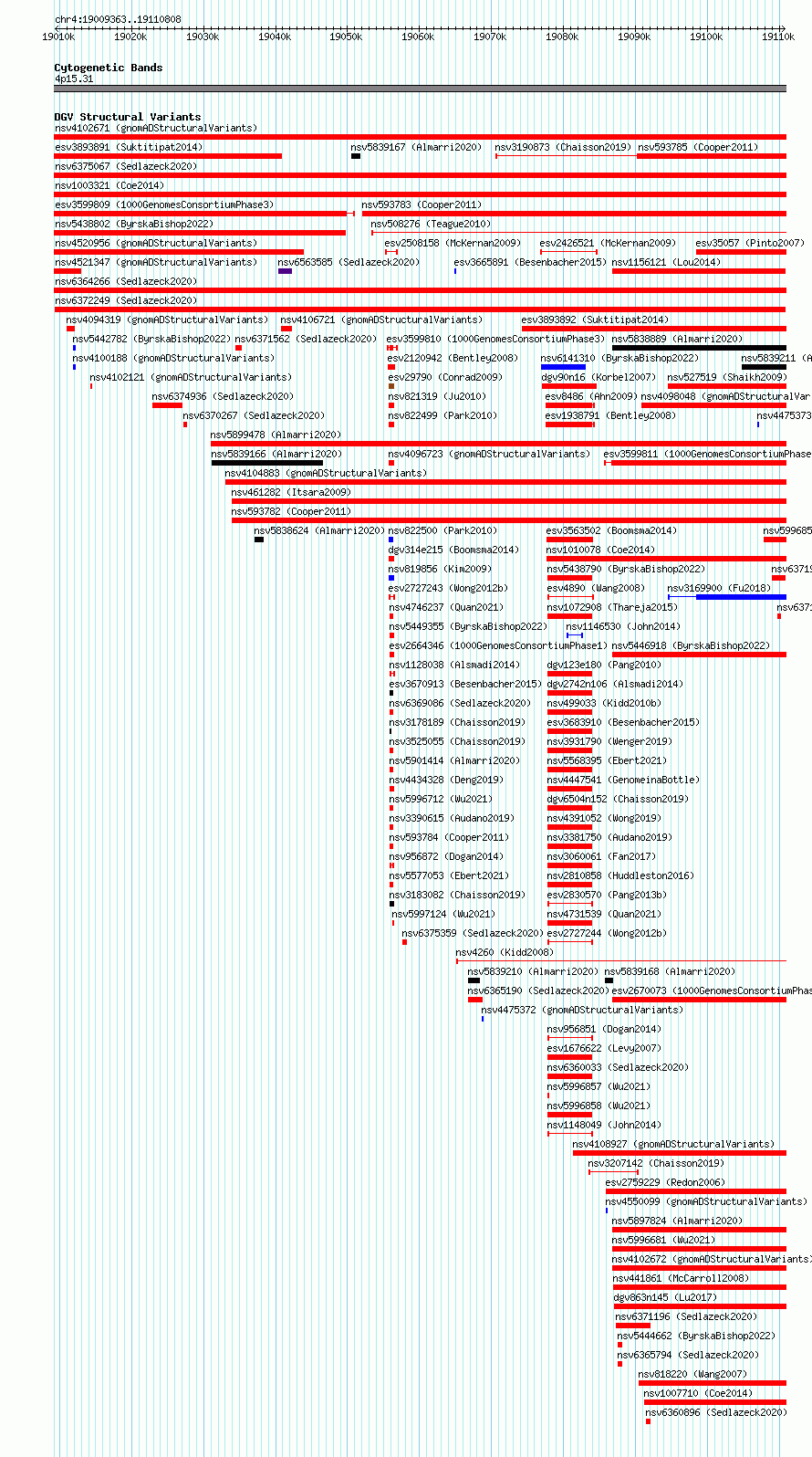Select nsv5438802 (ByrskaBishop2022) feature

(134, 224)
